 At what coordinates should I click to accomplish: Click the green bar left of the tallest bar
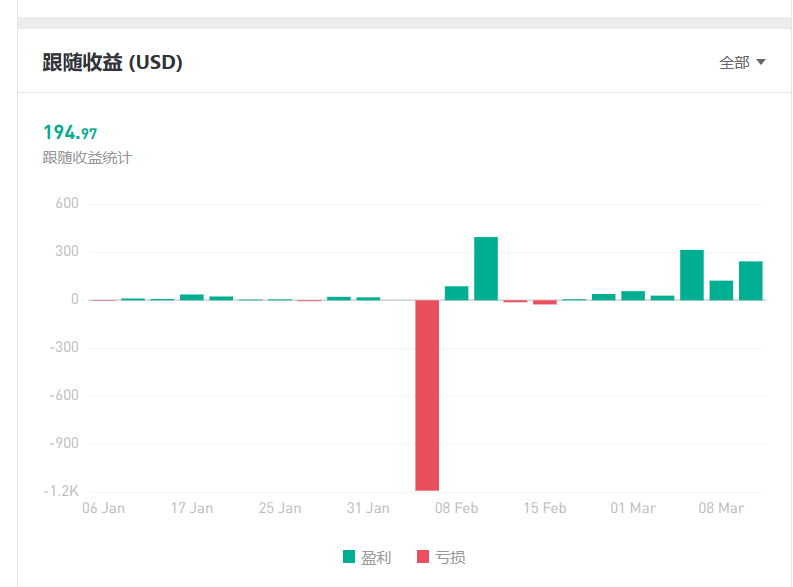[x=457, y=293]
